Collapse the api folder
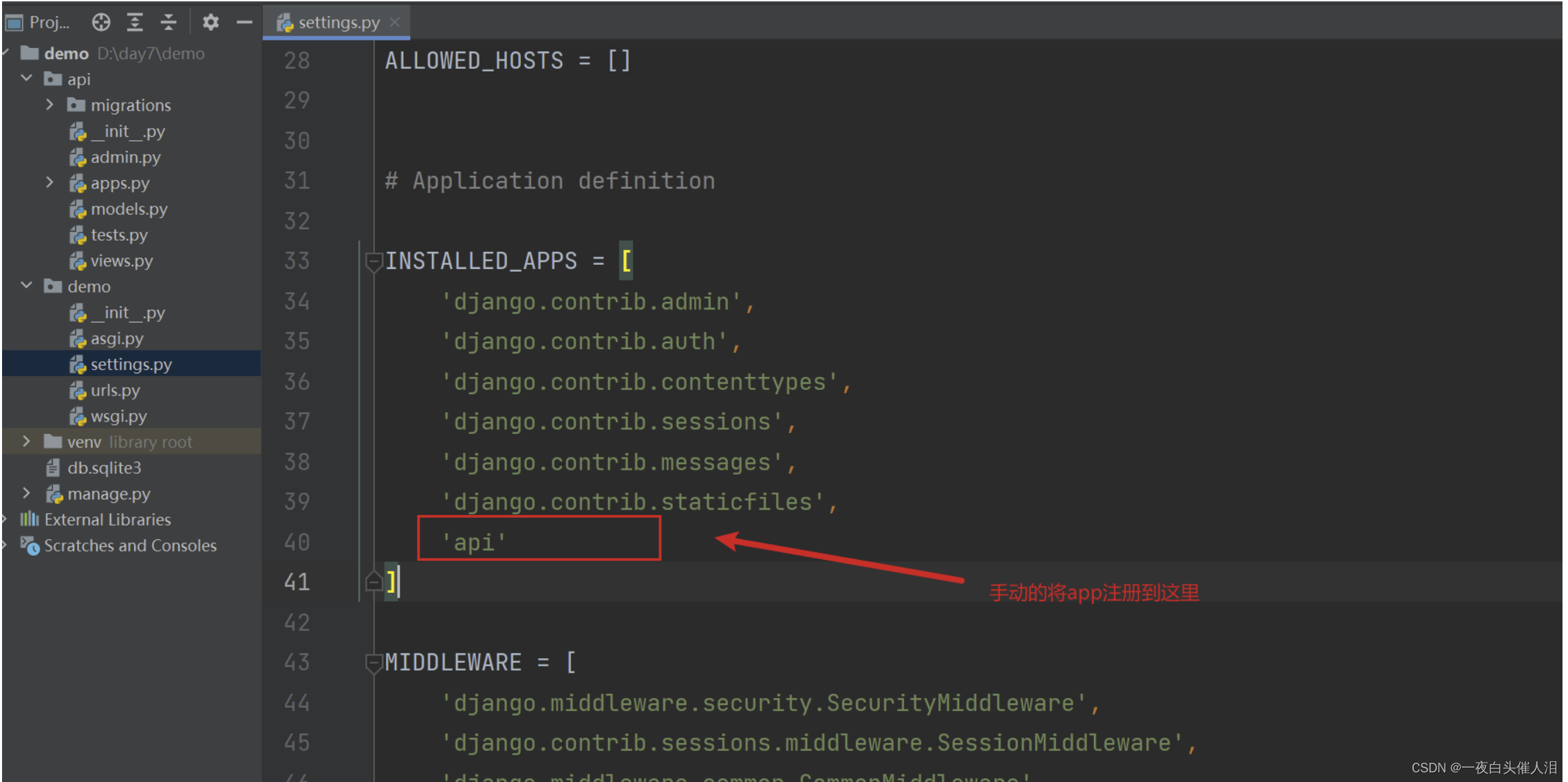This screenshot has height=782, width=1568. (x=27, y=78)
